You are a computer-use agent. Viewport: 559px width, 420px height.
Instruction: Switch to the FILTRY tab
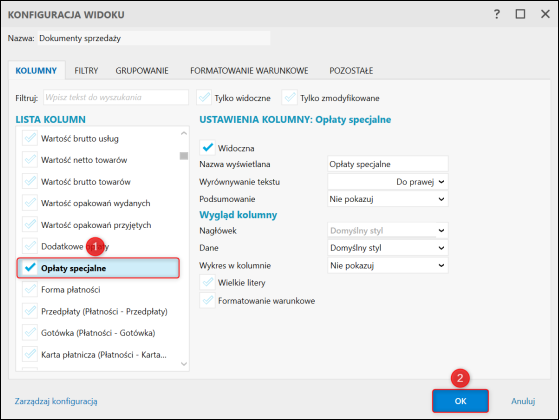pyautogui.click(x=86, y=71)
